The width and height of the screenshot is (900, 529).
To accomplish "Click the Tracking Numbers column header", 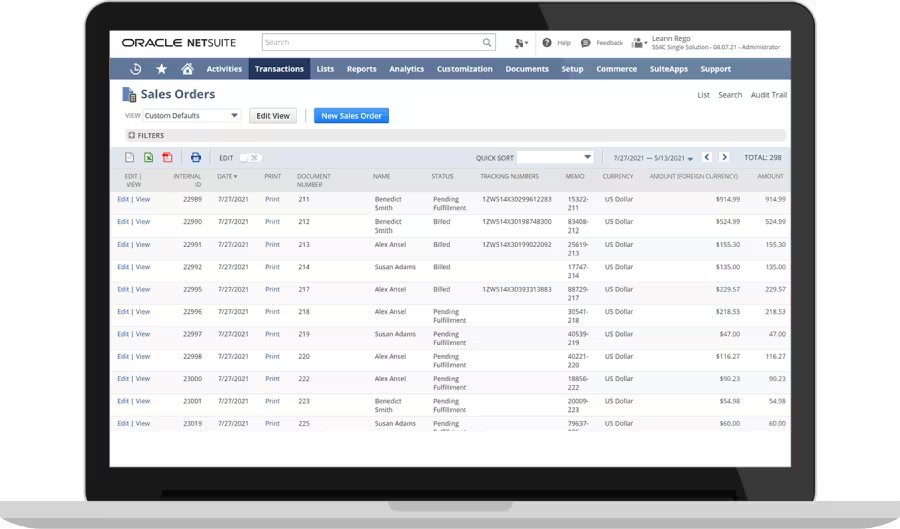I will coord(509,177).
